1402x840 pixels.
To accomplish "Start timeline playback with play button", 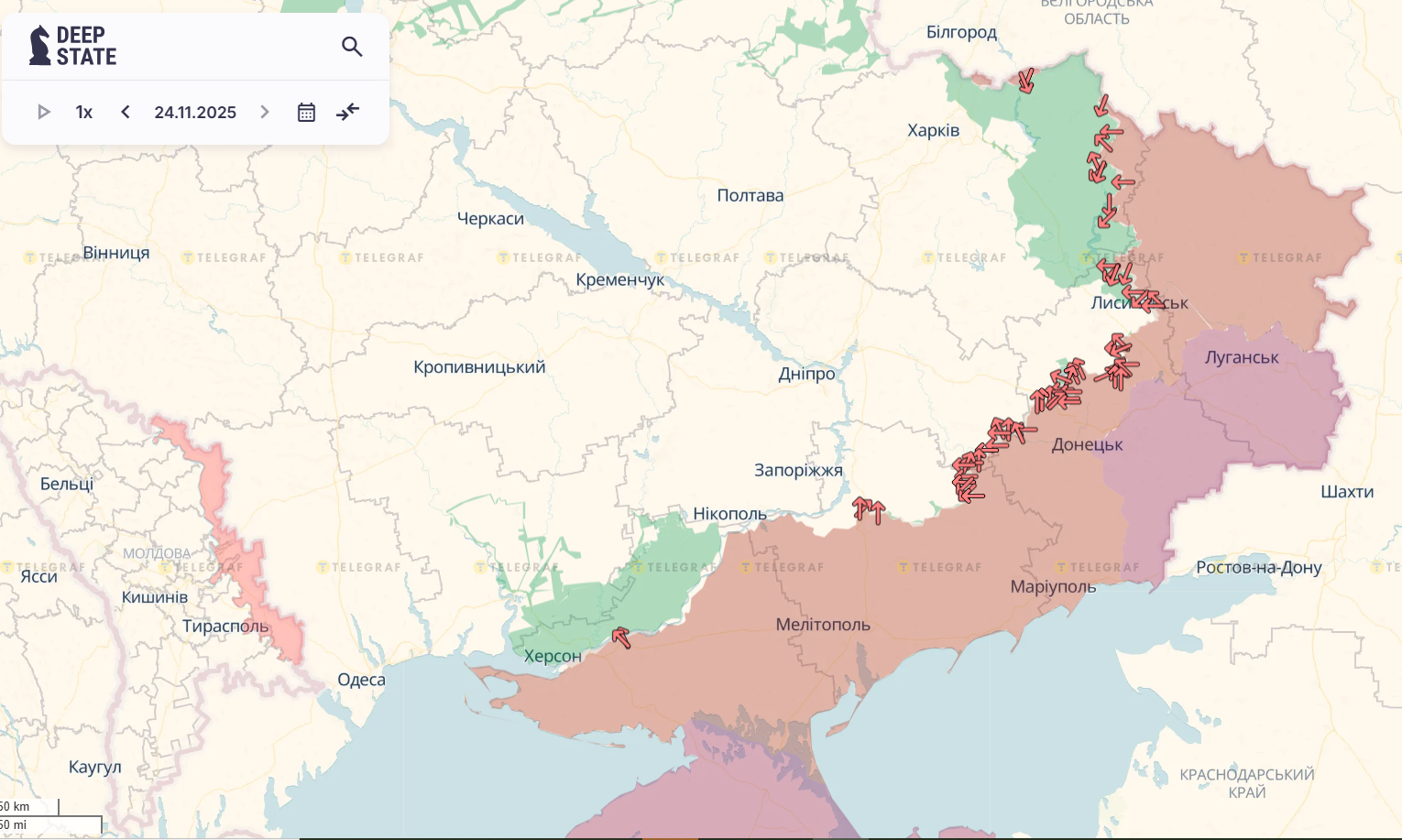I will tap(43, 112).
